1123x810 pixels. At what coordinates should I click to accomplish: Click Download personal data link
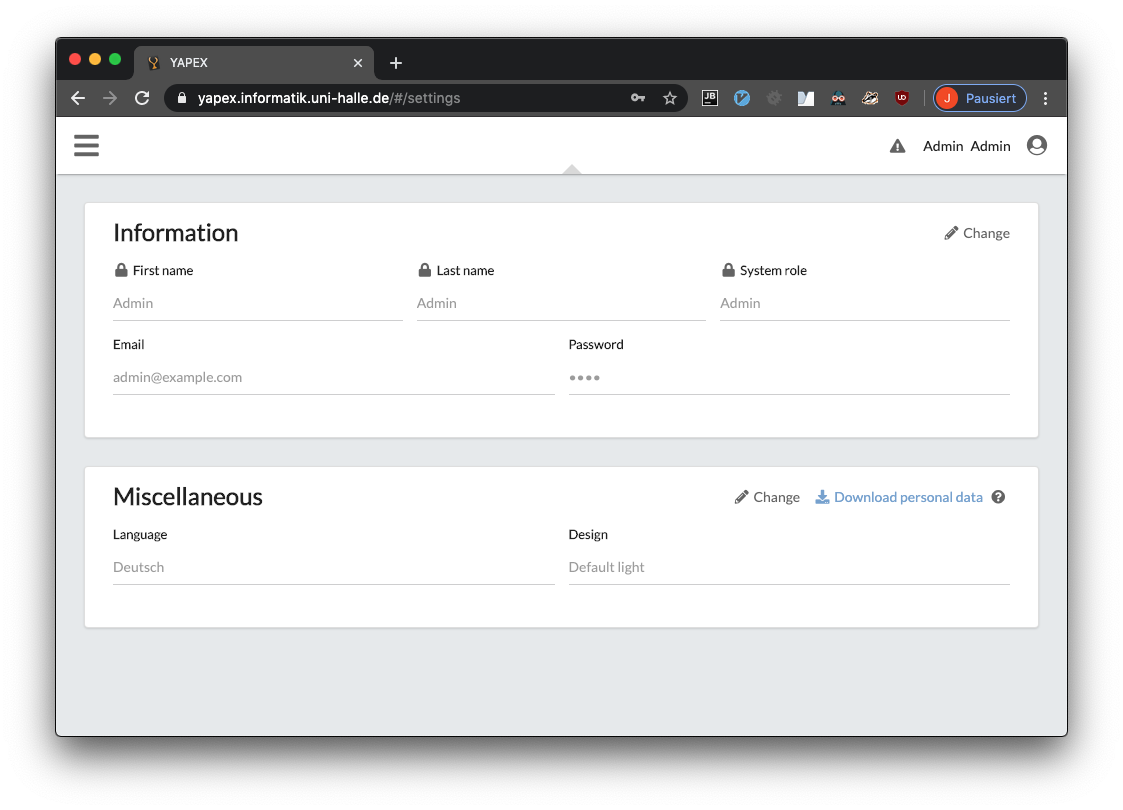(x=899, y=497)
